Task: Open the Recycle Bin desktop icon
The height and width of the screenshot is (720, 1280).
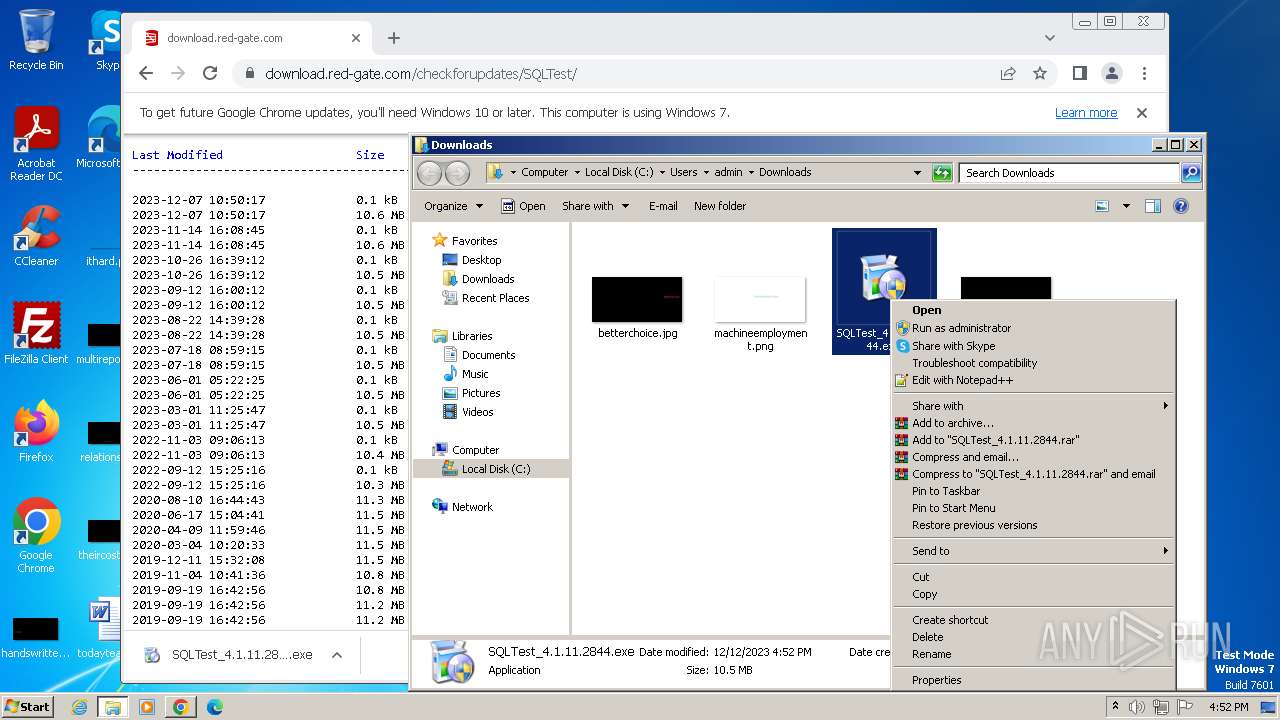Action: point(36,40)
